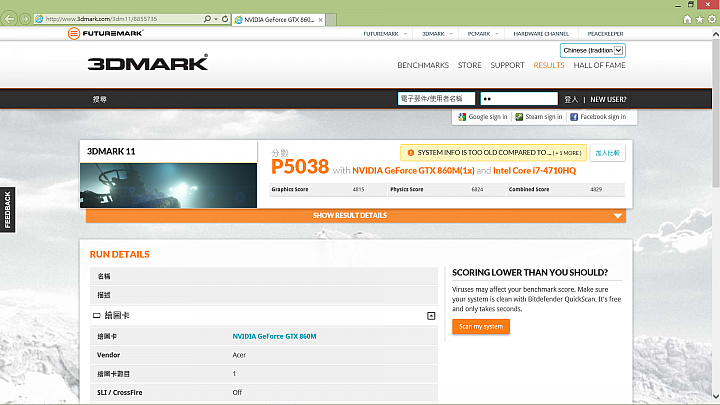Open address bar autocomplete dropdown arrow

tap(216, 19)
